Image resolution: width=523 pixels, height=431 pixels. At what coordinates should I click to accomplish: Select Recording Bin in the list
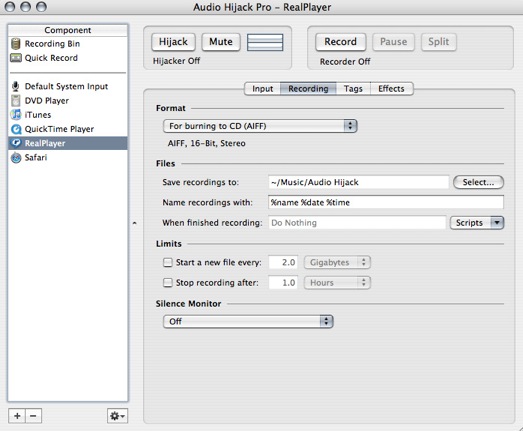(x=68, y=44)
